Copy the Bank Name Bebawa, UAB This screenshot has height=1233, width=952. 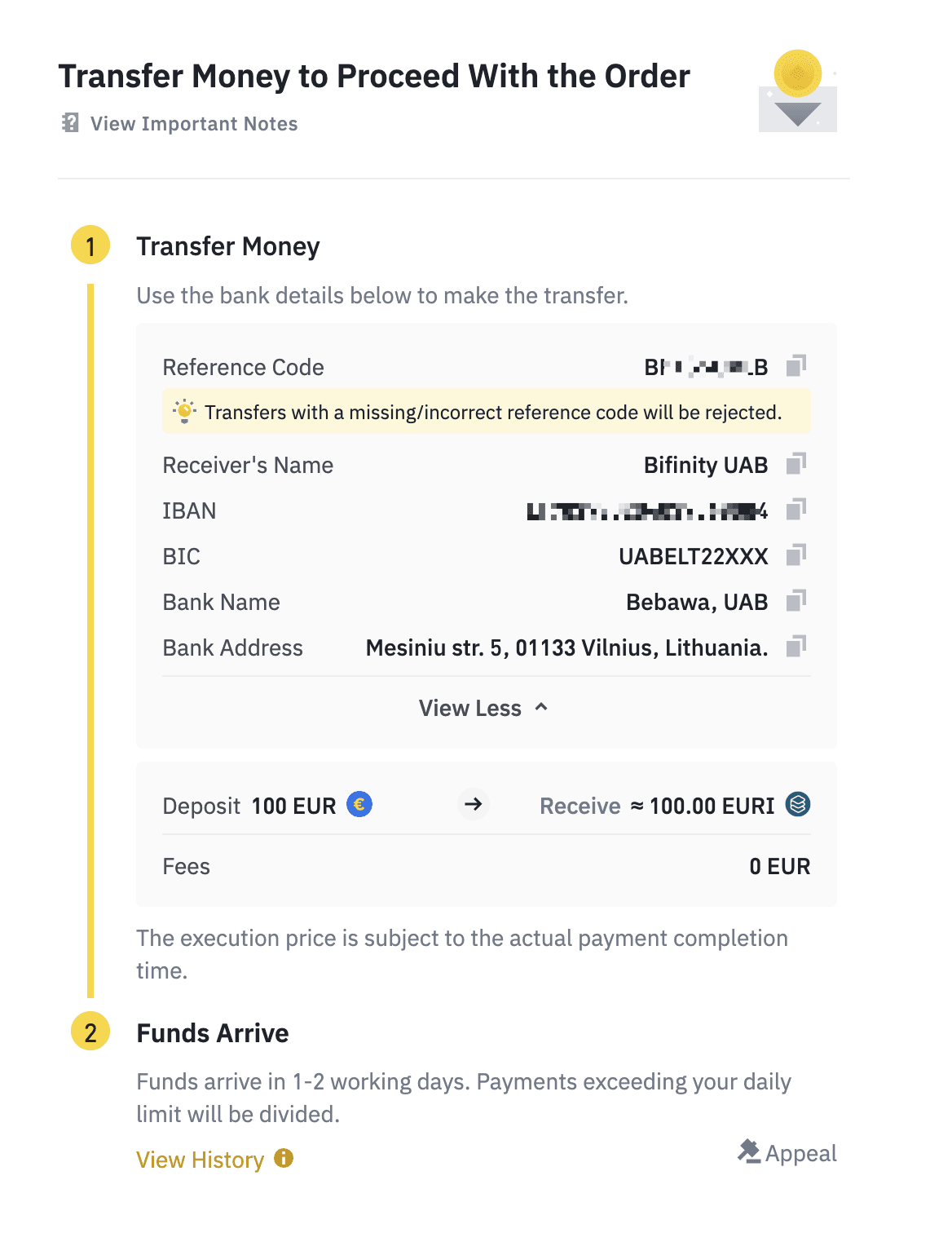tap(796, 601)
